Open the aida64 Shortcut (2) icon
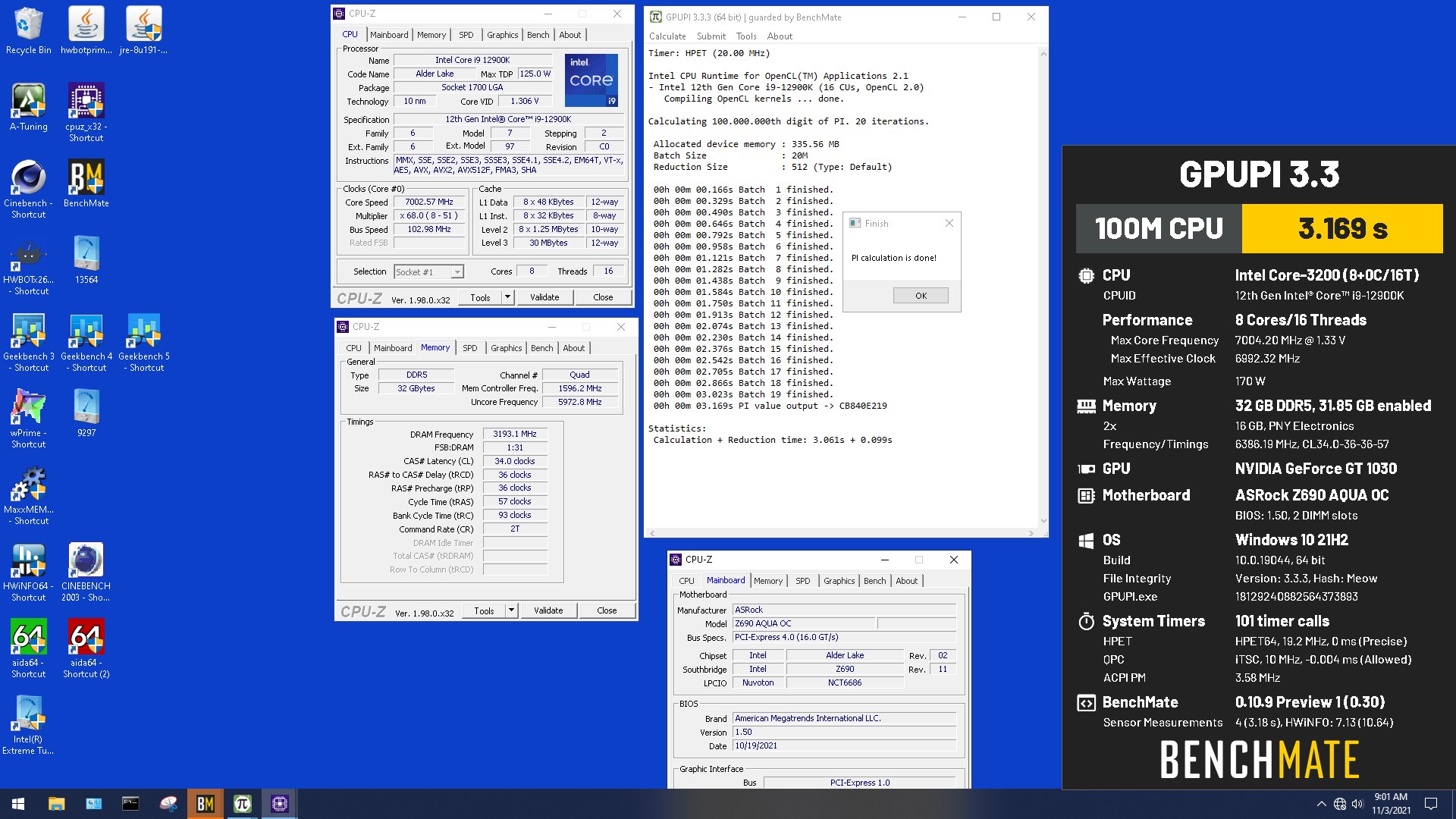Viewport: 1456px width, 819px height. 86,648
